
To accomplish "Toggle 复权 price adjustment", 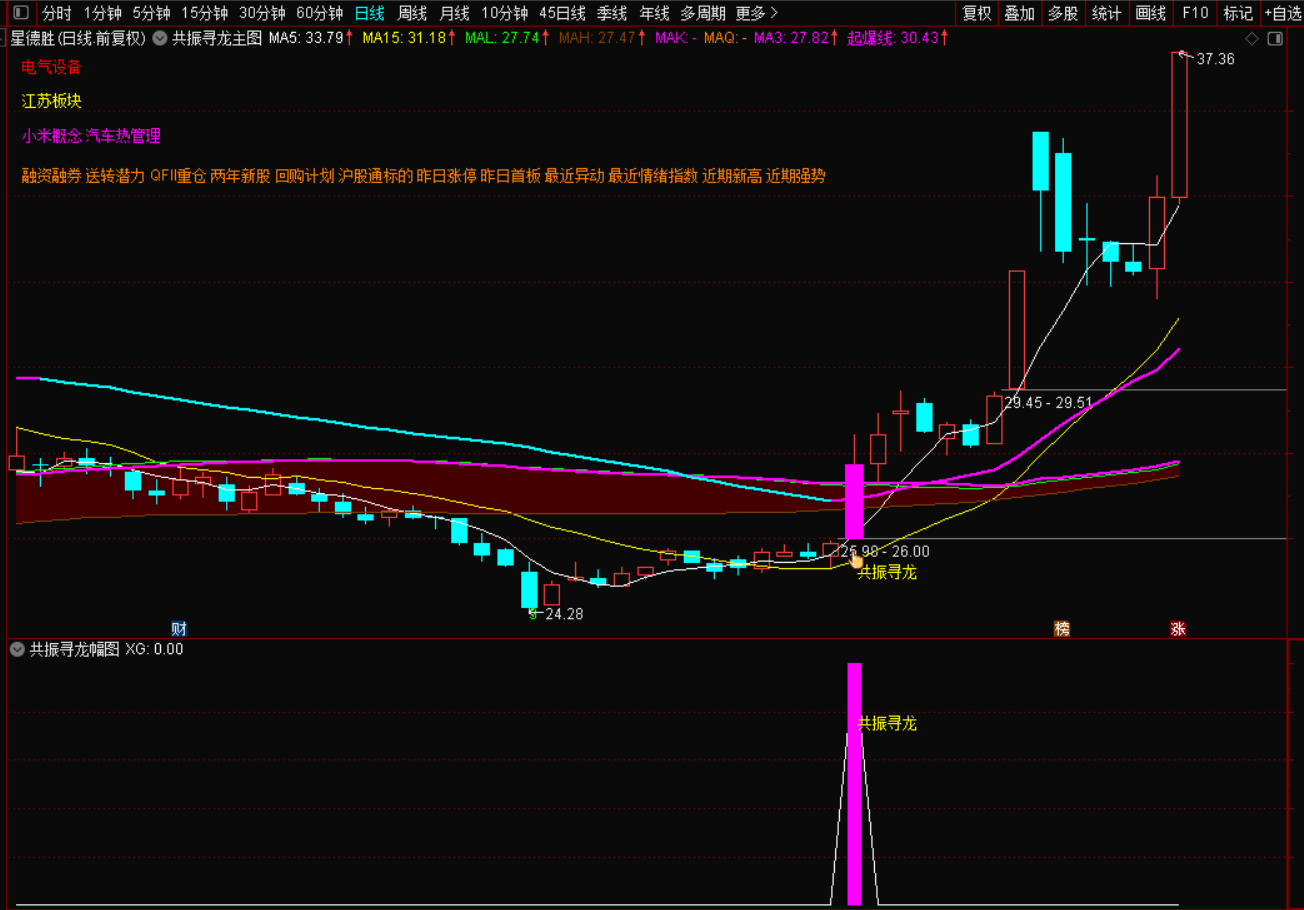I will click(977, 13).
